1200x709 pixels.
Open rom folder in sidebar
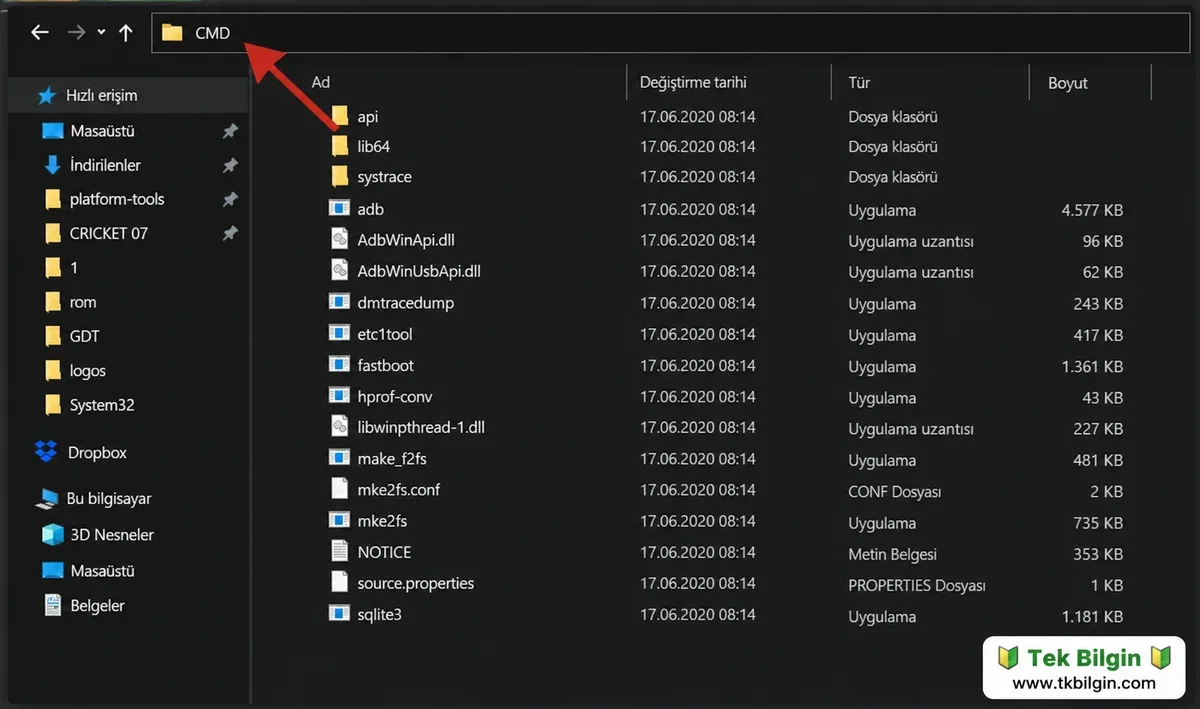tap(83, 302)
